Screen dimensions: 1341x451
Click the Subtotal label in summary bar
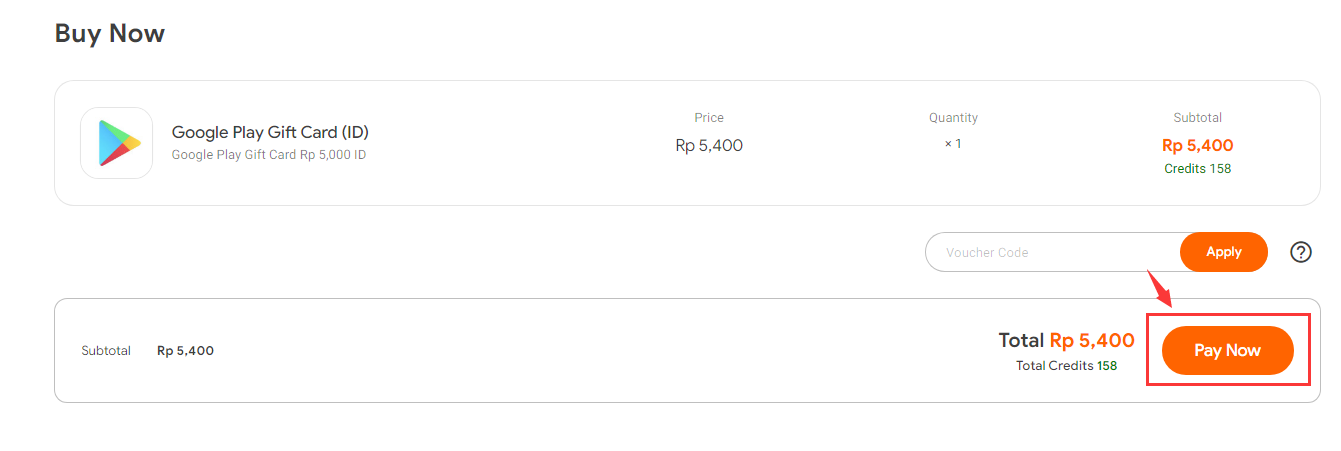coord(106,351)
